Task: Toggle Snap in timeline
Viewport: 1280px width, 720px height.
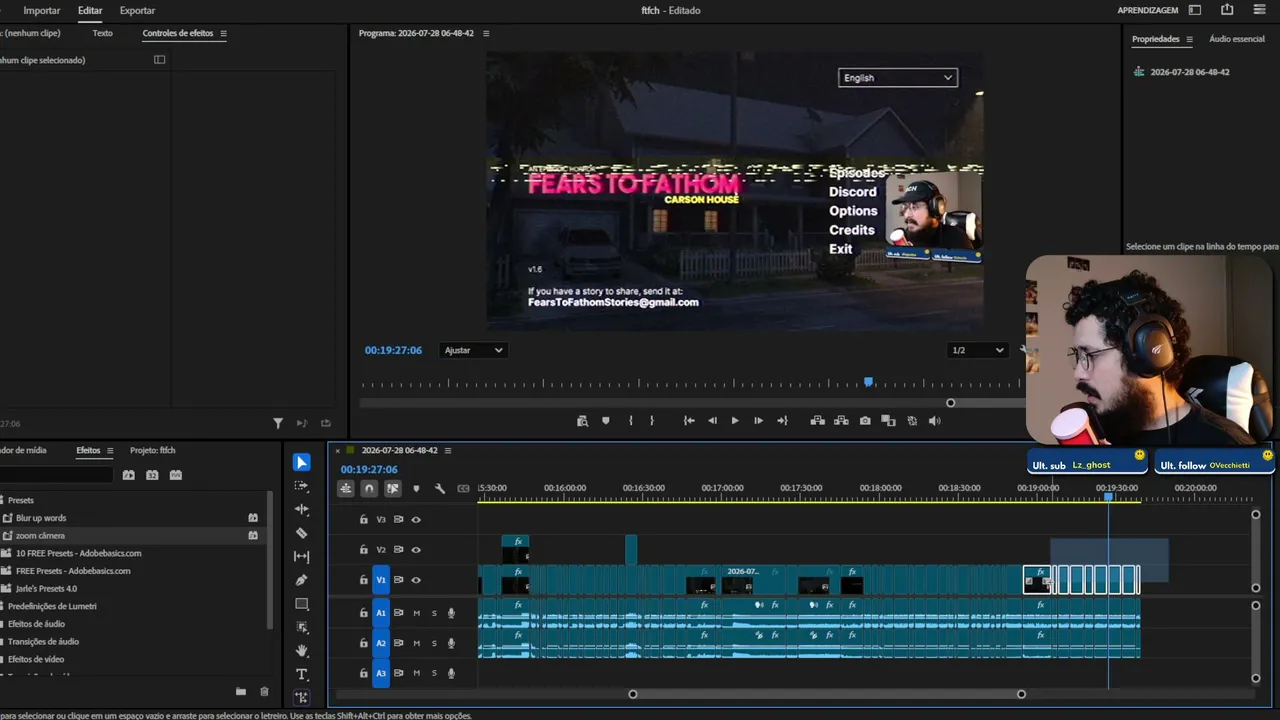Action: (x=369, y=488)
